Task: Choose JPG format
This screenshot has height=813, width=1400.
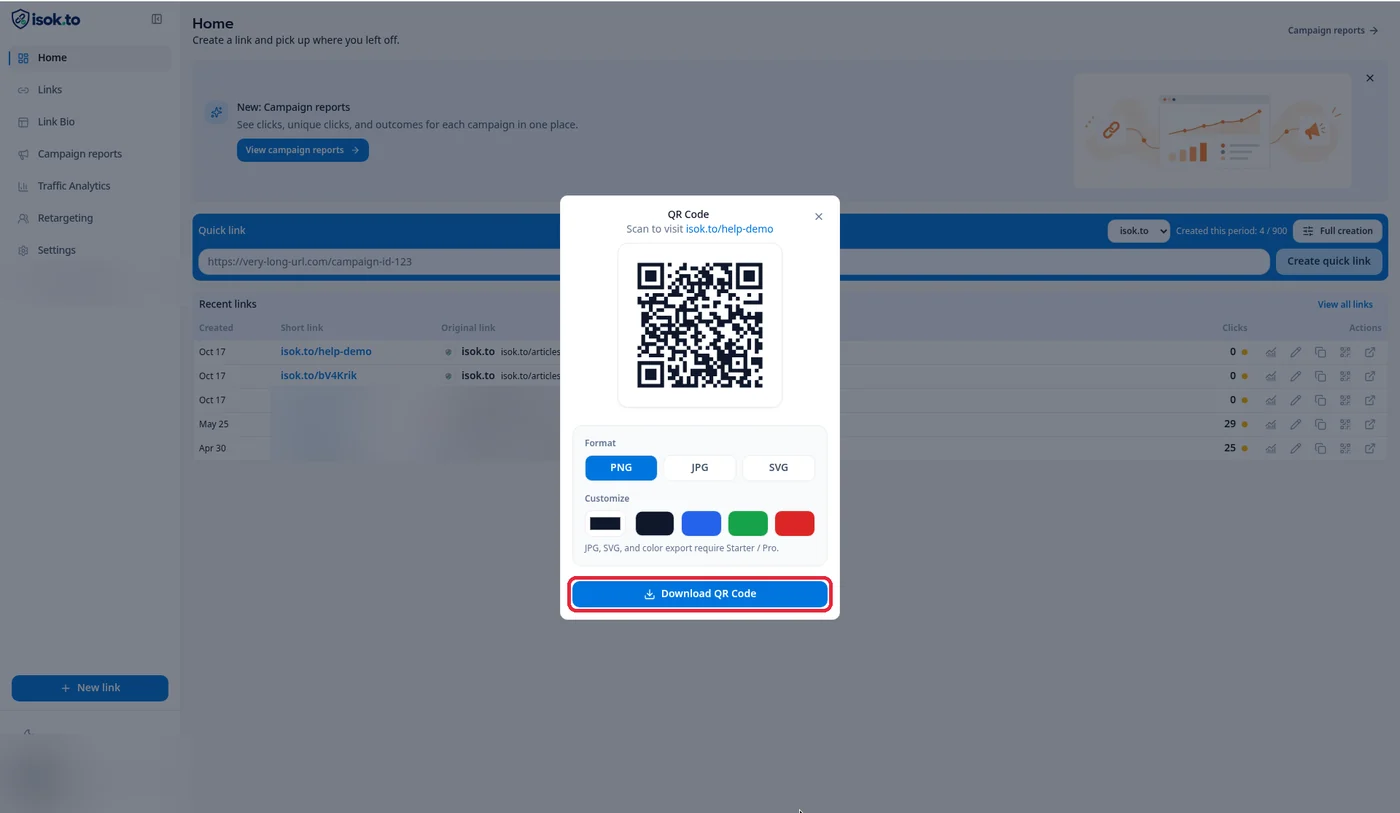Action: pos(700,467)
